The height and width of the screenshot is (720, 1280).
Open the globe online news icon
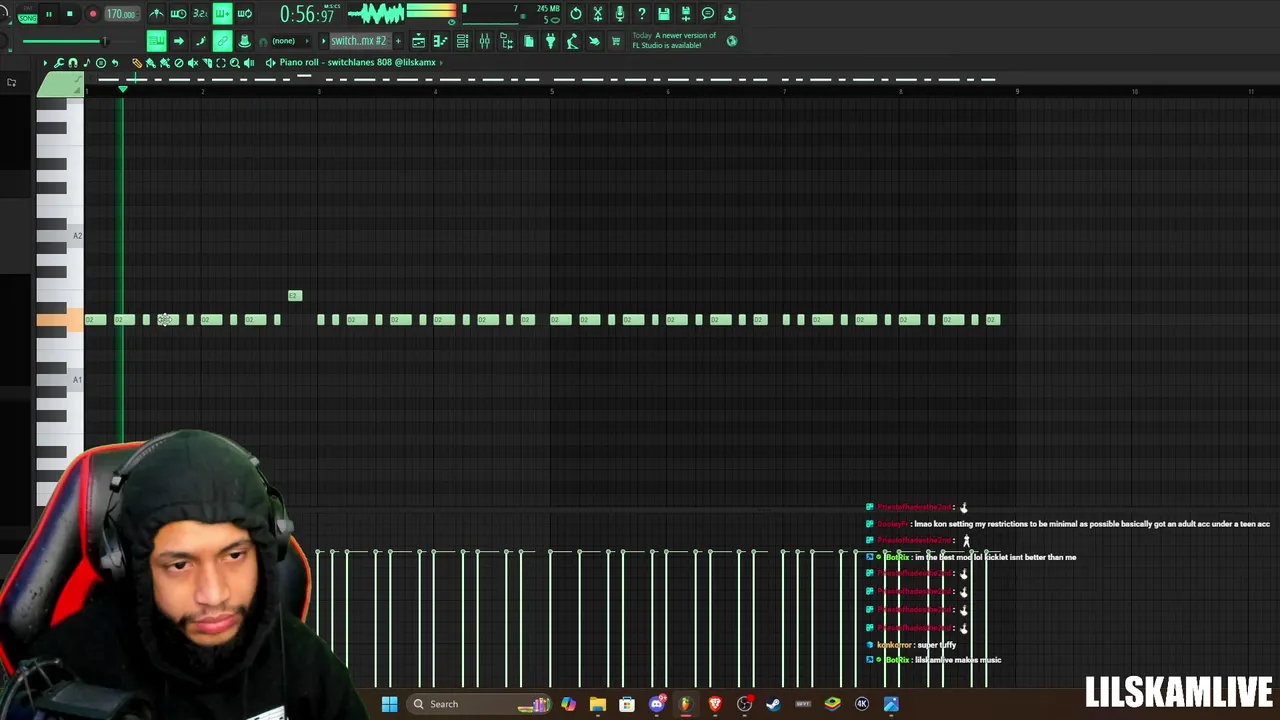(732, 41)
